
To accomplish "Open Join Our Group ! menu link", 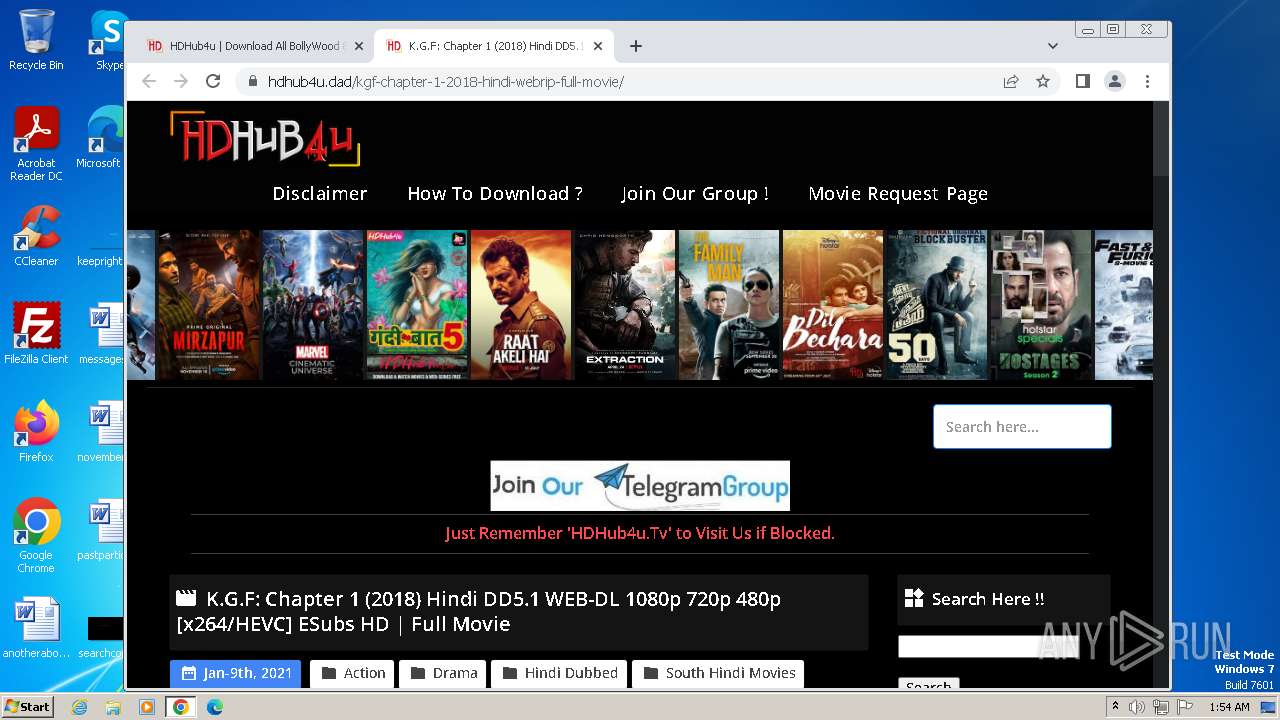I will [695, 194].
